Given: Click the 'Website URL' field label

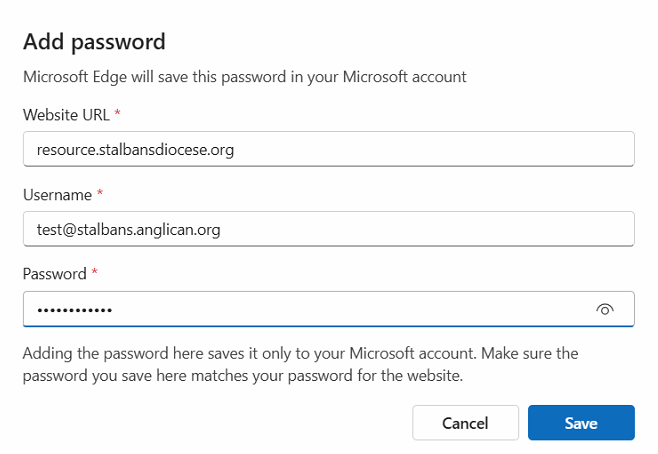Looking at the screenshot, I should [66, 115].
